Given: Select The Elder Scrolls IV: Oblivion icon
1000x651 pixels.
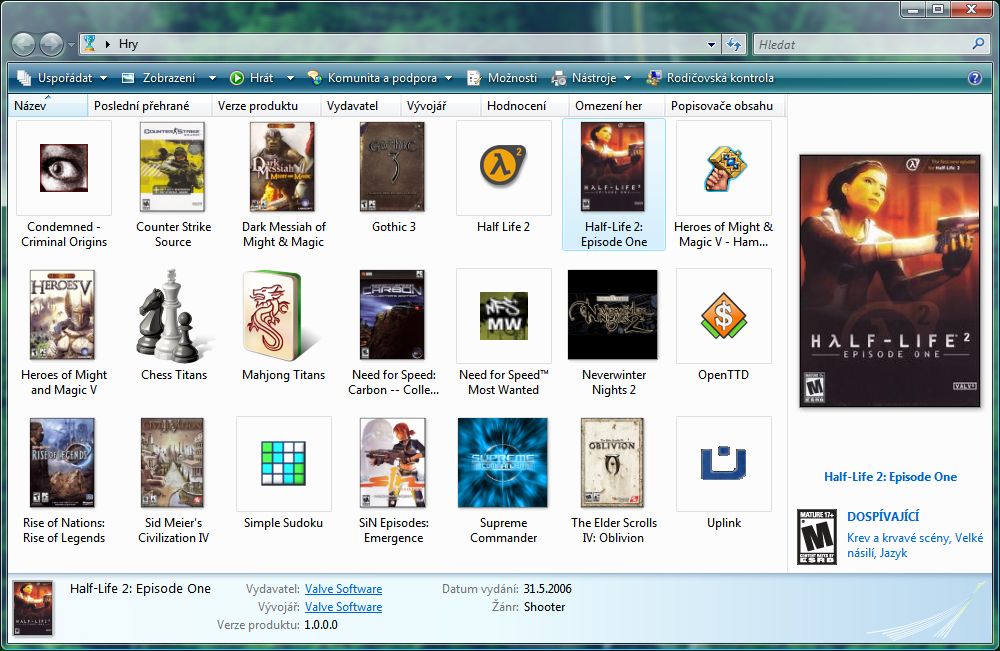Looking at the screenshot, I should [612, 463].
